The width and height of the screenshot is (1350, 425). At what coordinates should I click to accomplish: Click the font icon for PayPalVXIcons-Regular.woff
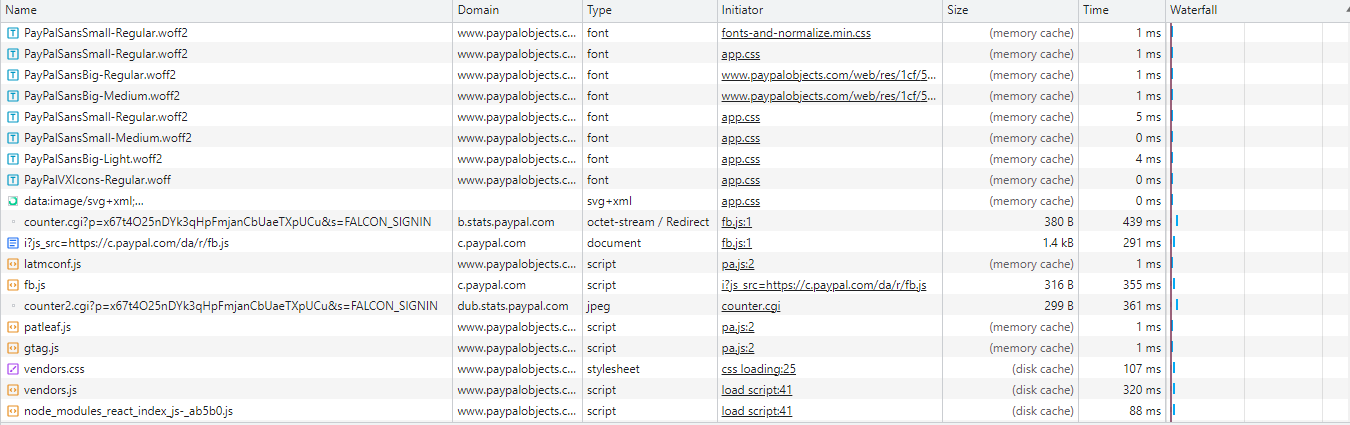(x=13, y=180)
